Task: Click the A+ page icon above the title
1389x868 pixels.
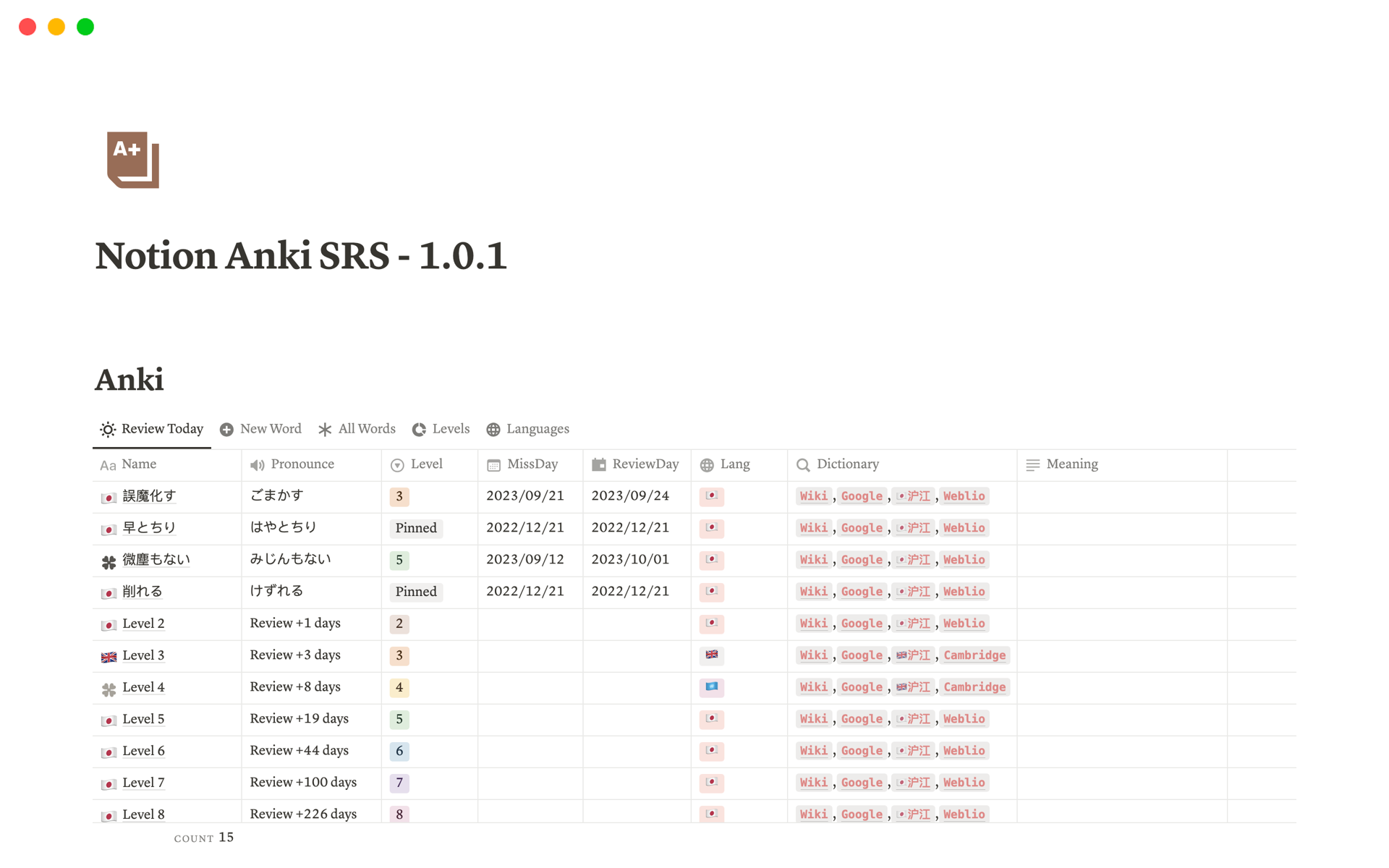Action: 133,160
